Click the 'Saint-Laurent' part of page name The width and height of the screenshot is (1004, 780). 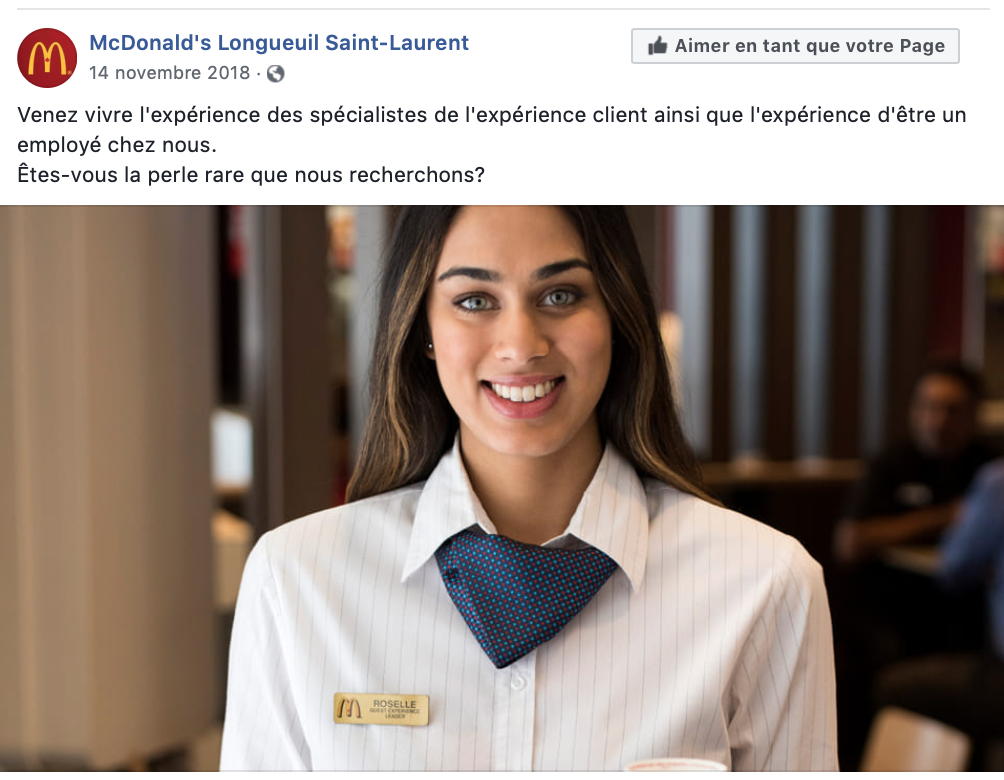[x=397, y=43]
